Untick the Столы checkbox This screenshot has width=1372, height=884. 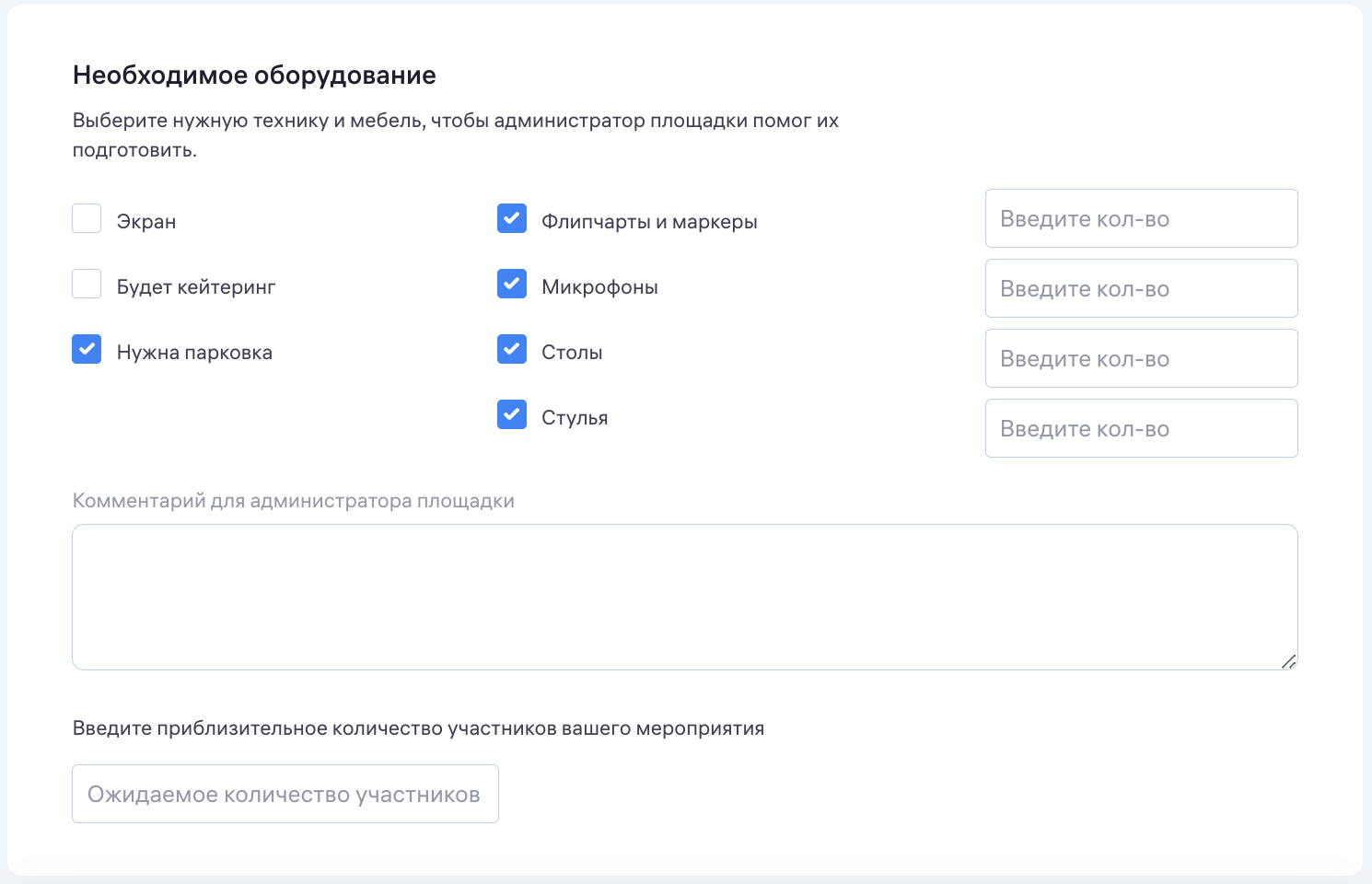coord(512,350)
